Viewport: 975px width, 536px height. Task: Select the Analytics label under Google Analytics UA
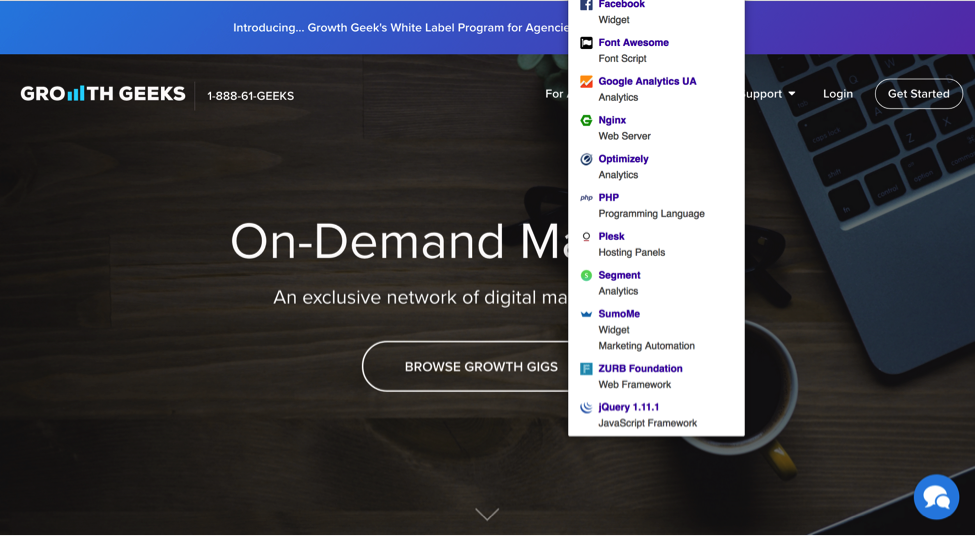[x=618, y=97]
